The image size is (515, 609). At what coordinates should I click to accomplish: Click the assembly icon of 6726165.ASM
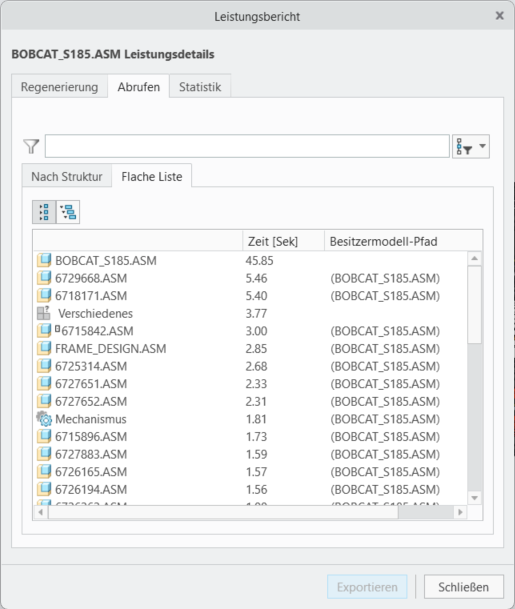click(x=44, y=471)
